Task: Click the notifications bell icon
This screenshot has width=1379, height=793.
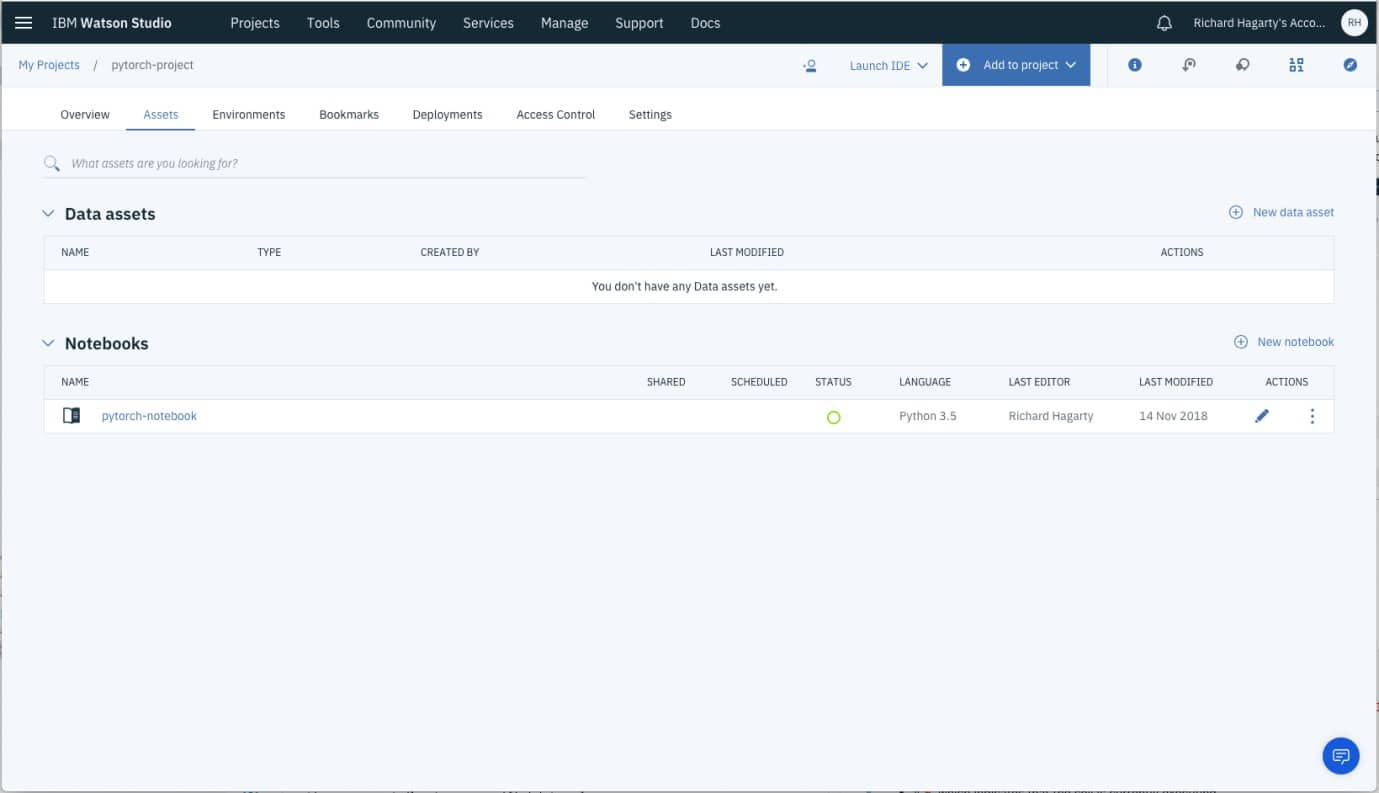Action: [1164, 23]
